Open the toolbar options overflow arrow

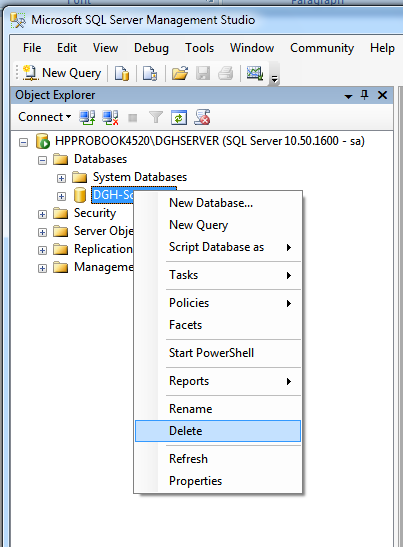[275, 80]
